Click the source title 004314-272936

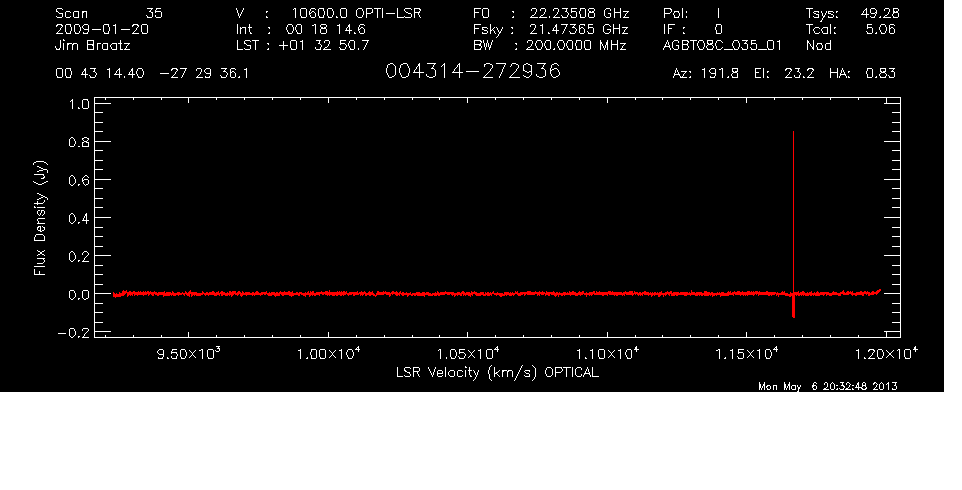tap(472, 71)
